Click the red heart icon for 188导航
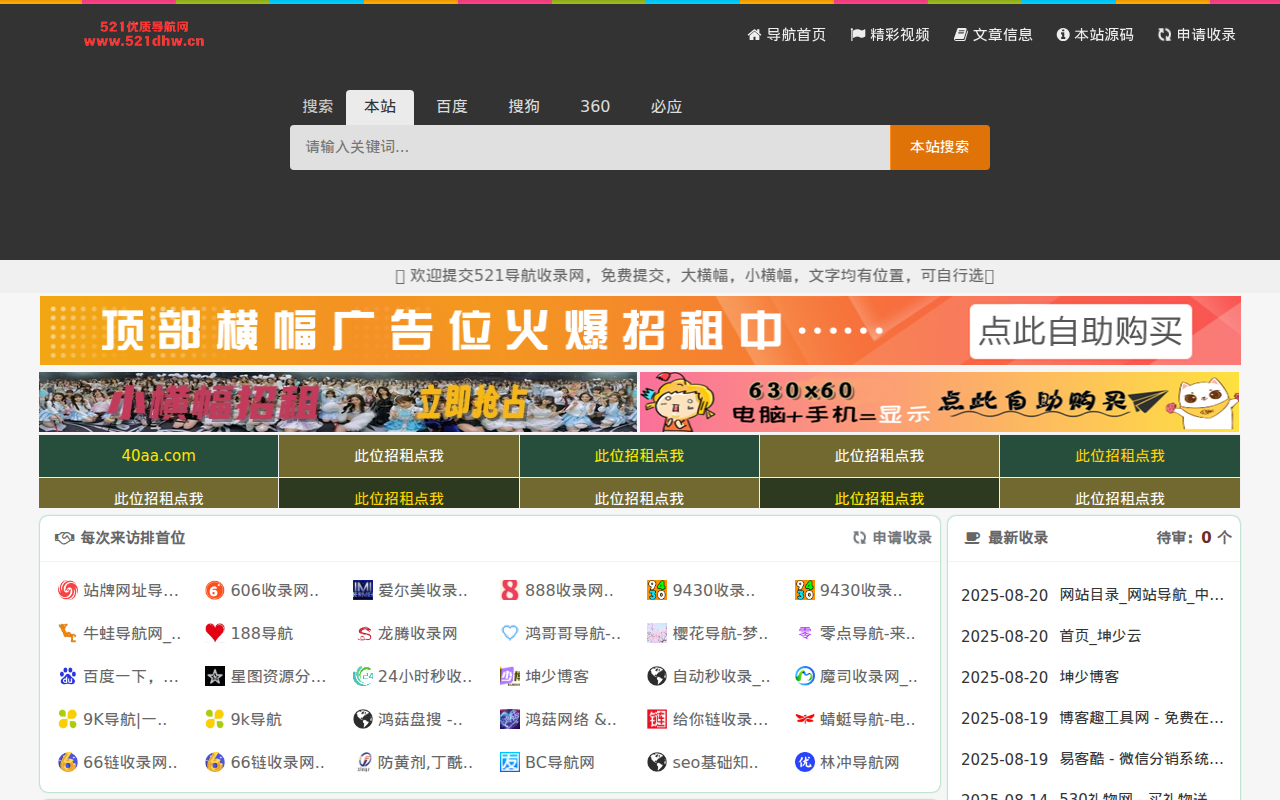 [215, 633]
